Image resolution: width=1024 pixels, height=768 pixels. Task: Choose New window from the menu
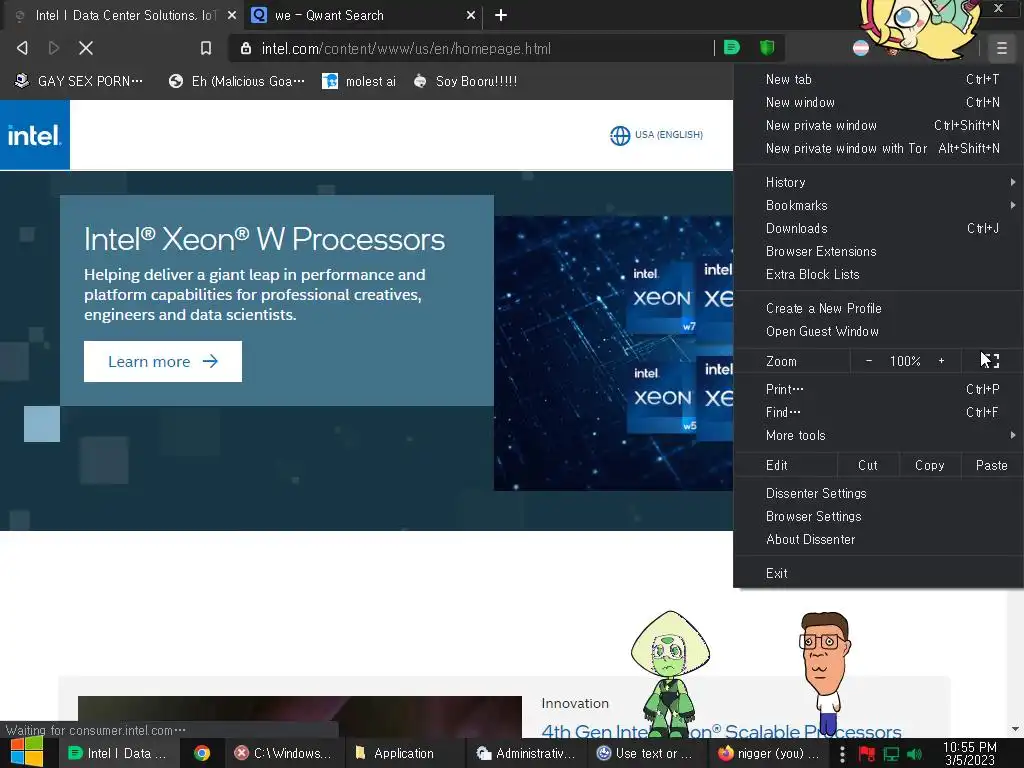click(879, 102)
